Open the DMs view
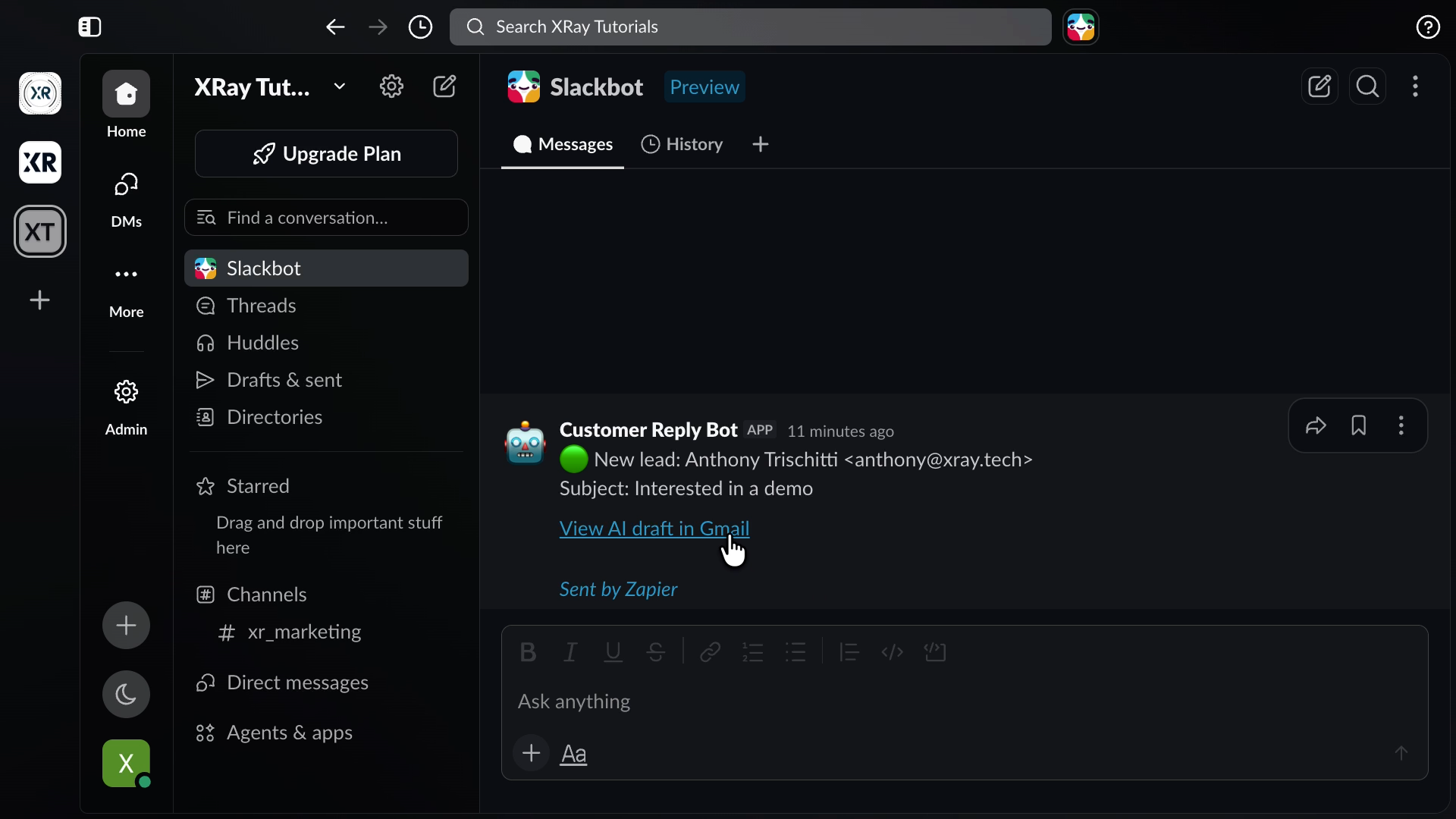1456x819 pixels. click(126, 200)
